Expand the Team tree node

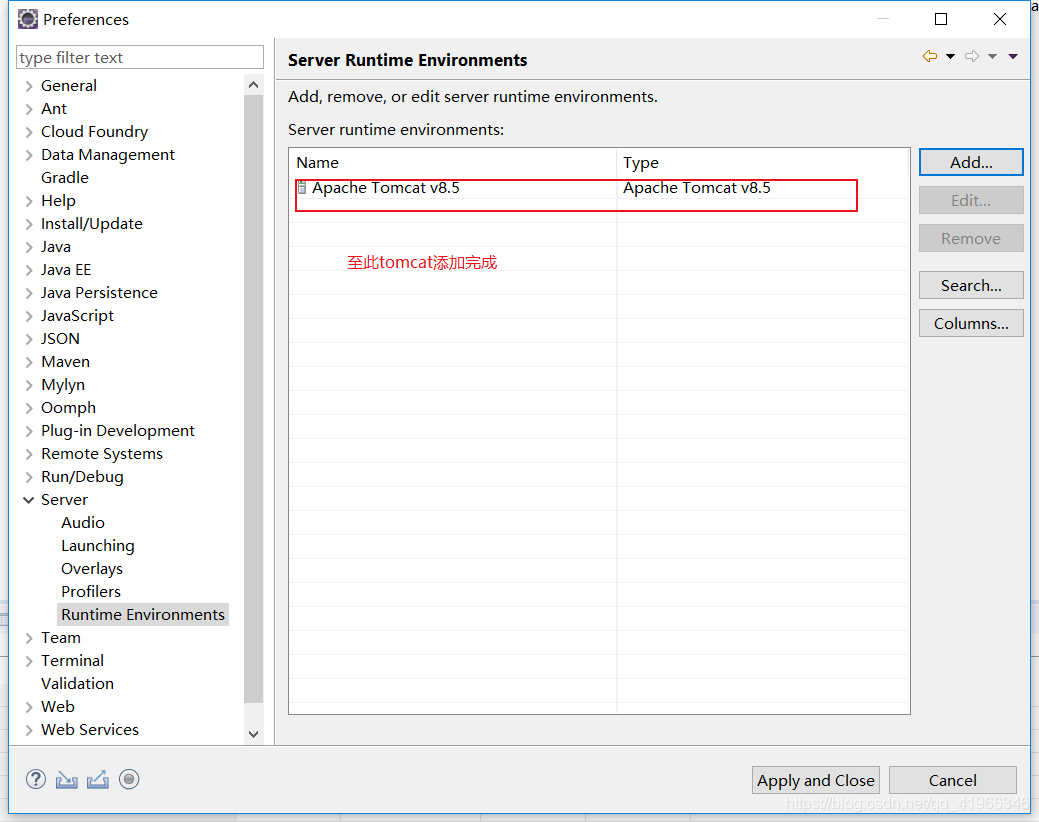tap(28, 638)
